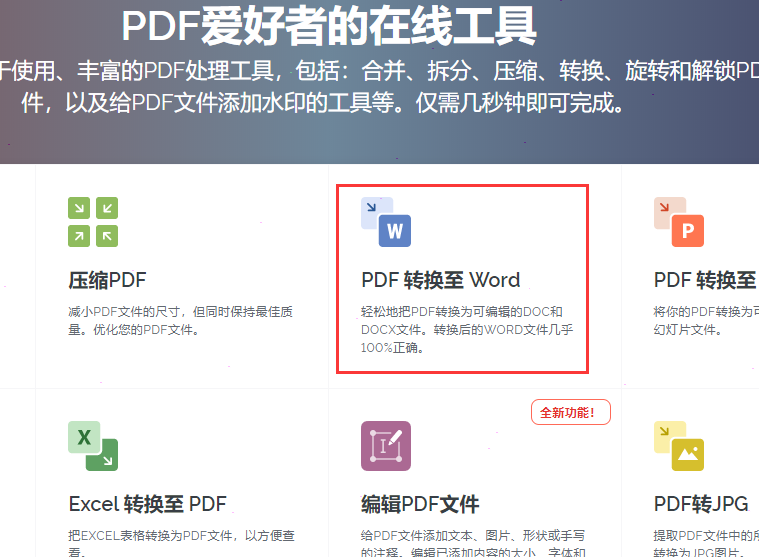Select the PDF 转换至 Word title link
Screen dimensions: 759x557
440,280
